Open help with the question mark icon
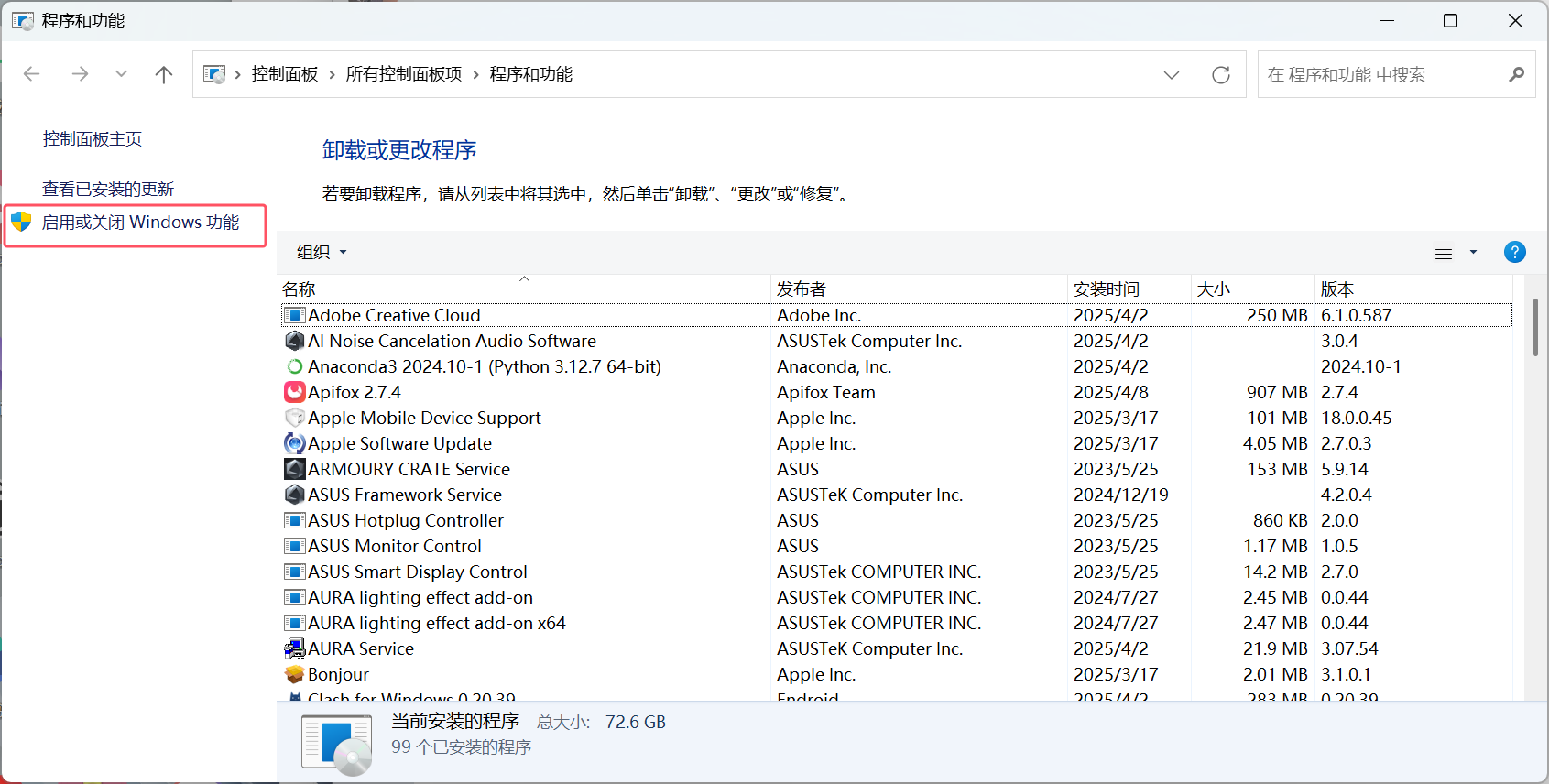Viewport: 1549px width, 784px height. (x=1515, y=252)
